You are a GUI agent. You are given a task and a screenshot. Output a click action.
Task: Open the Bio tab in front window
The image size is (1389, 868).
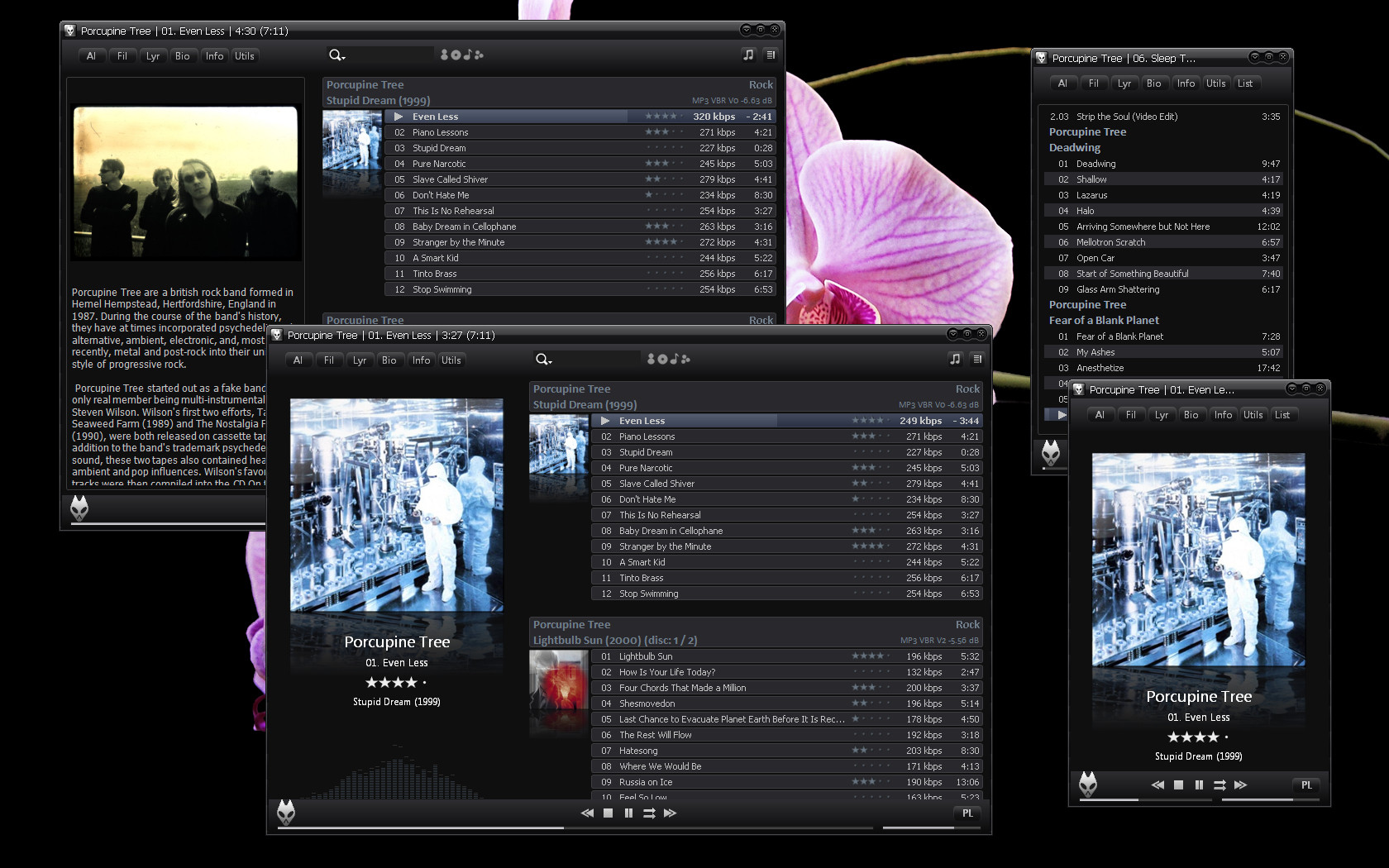point(389,360)
